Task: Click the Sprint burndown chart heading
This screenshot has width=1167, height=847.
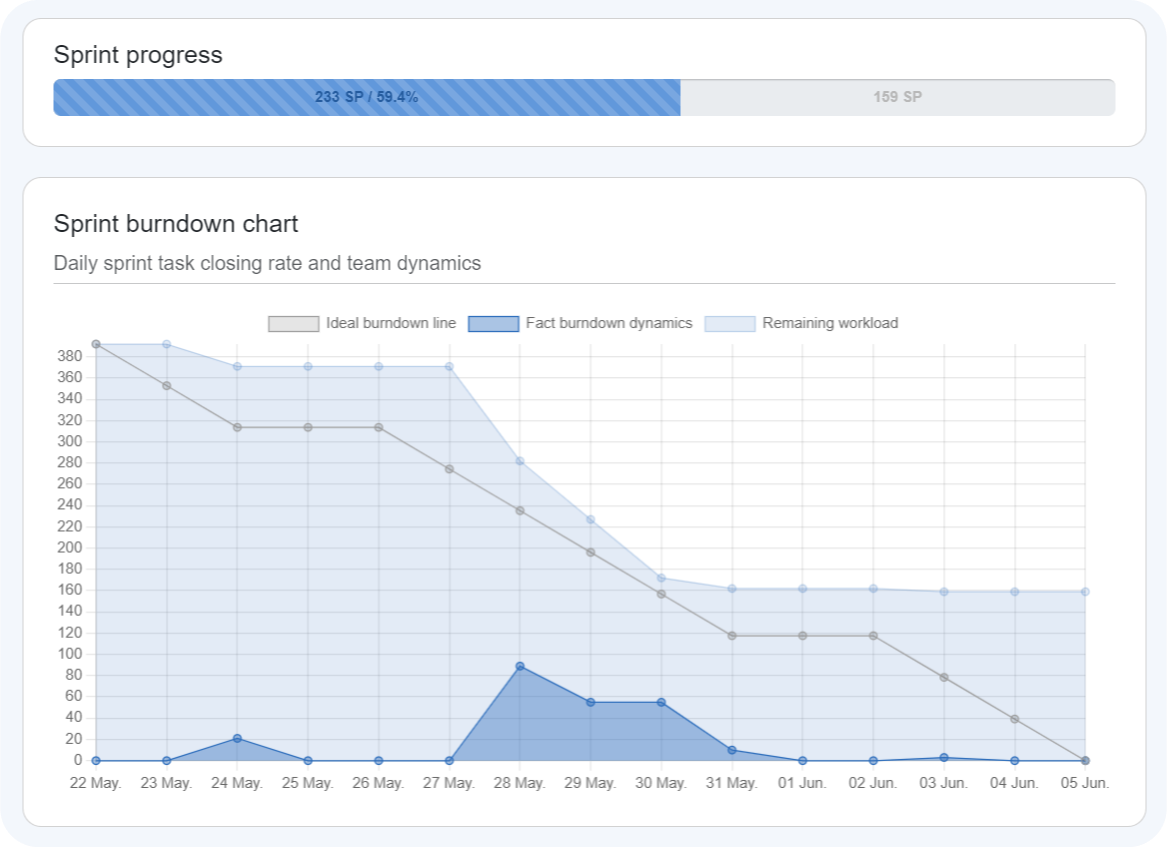Action: tap(176, 223)
